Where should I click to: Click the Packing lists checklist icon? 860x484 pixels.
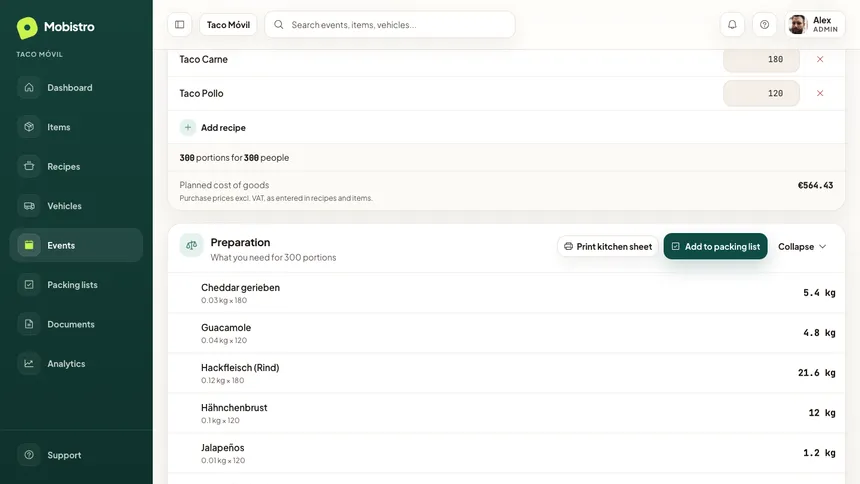29,285
